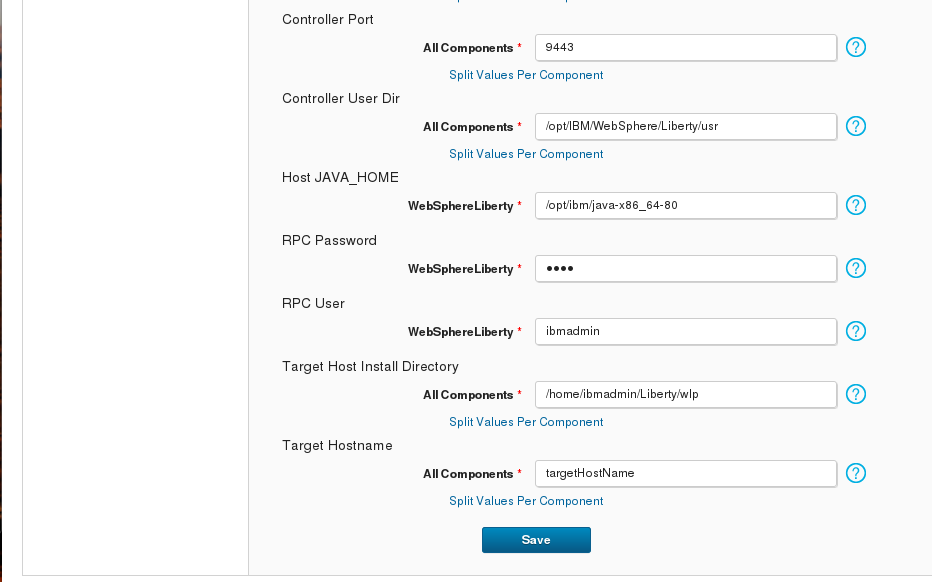Focus the Controller Port input showing 9443
932x582 pixels.
(685, 47)
